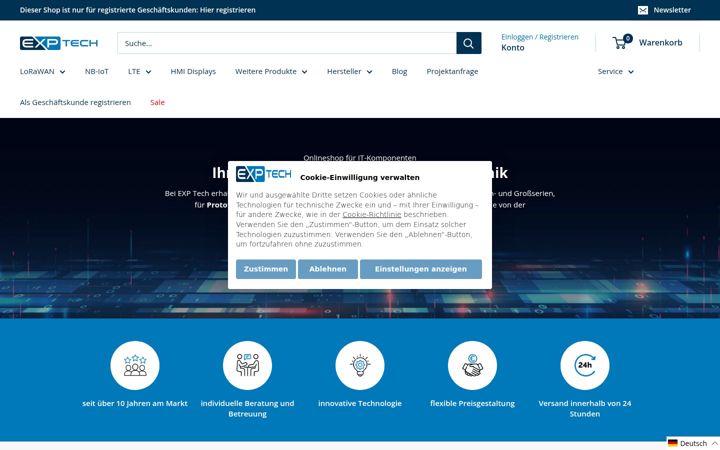Reject cookies with Ablehnen button

pos(328,269)
